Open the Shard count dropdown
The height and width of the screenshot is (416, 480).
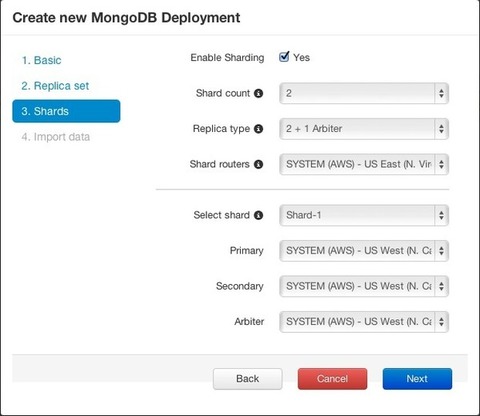coord(364,93)
